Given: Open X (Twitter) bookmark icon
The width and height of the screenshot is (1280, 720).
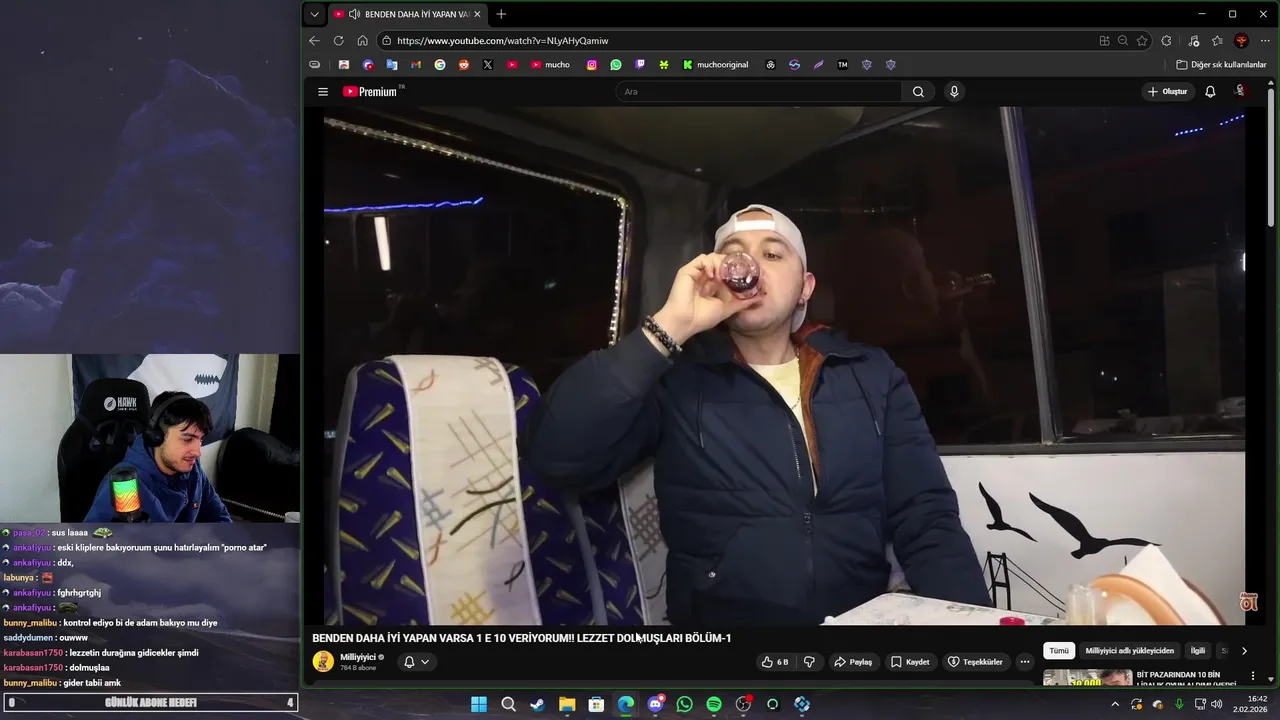Looking at the screenshot, I should 488,65.
